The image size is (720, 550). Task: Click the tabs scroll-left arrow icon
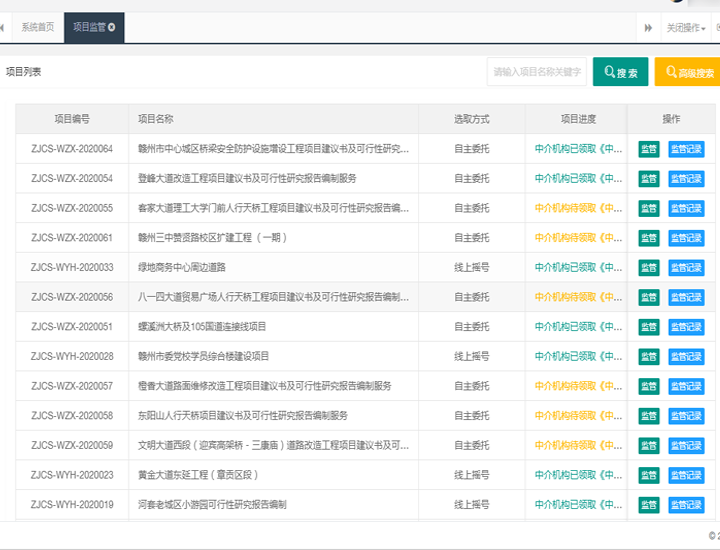pos(2,28)
